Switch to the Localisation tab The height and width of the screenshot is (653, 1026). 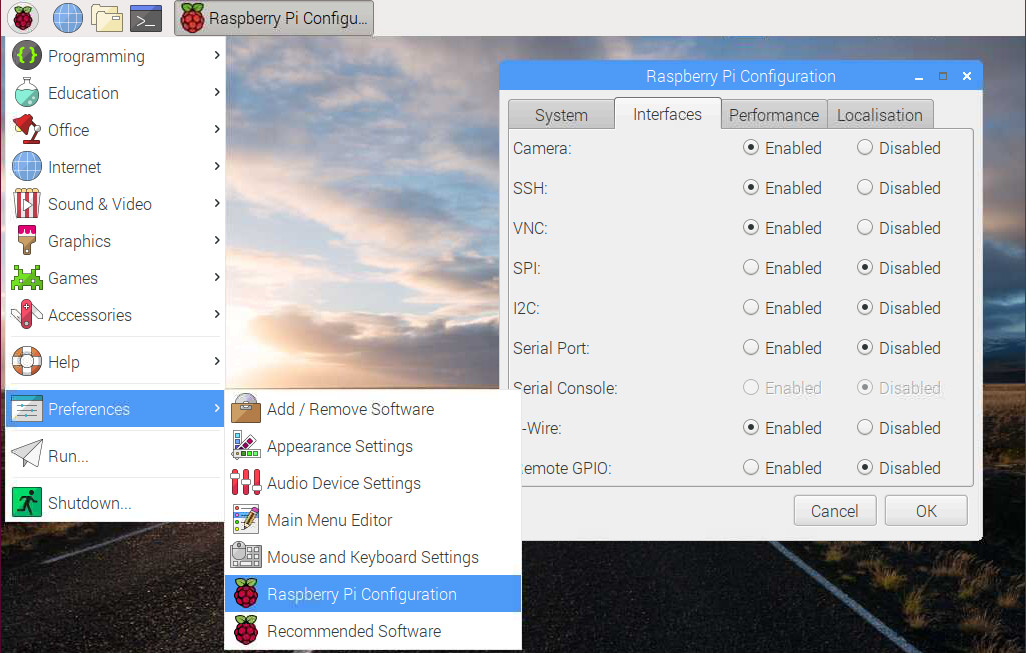click(x=880, y=115)
